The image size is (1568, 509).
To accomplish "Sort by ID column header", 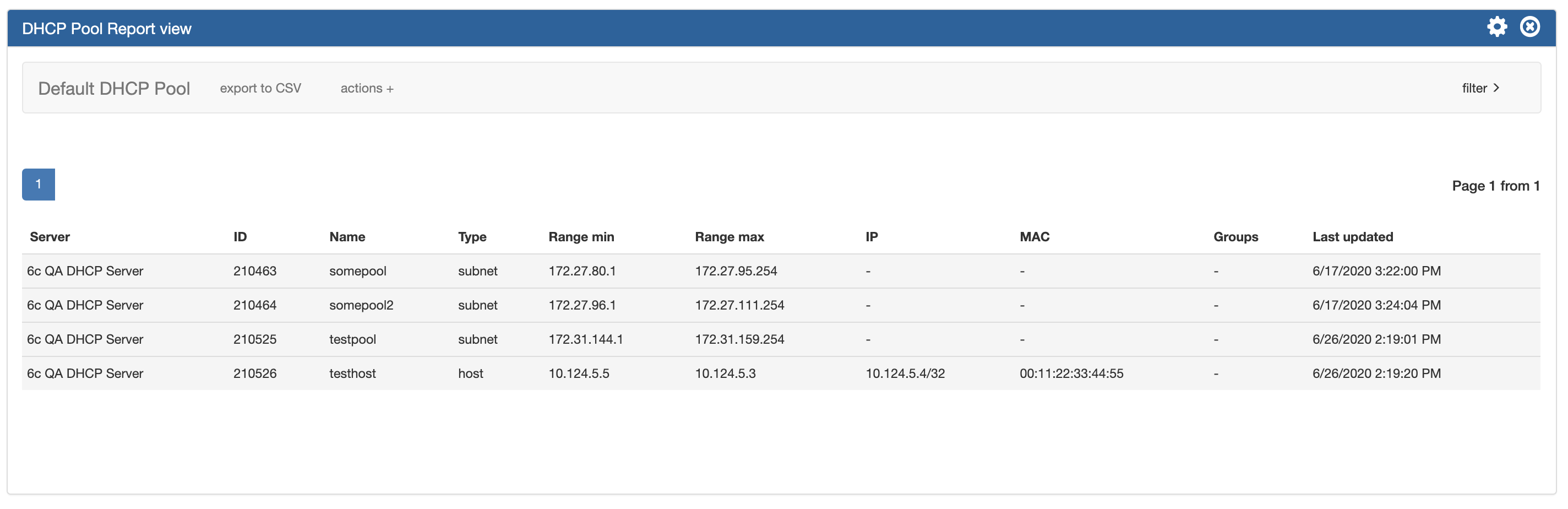I will [240, 237].
